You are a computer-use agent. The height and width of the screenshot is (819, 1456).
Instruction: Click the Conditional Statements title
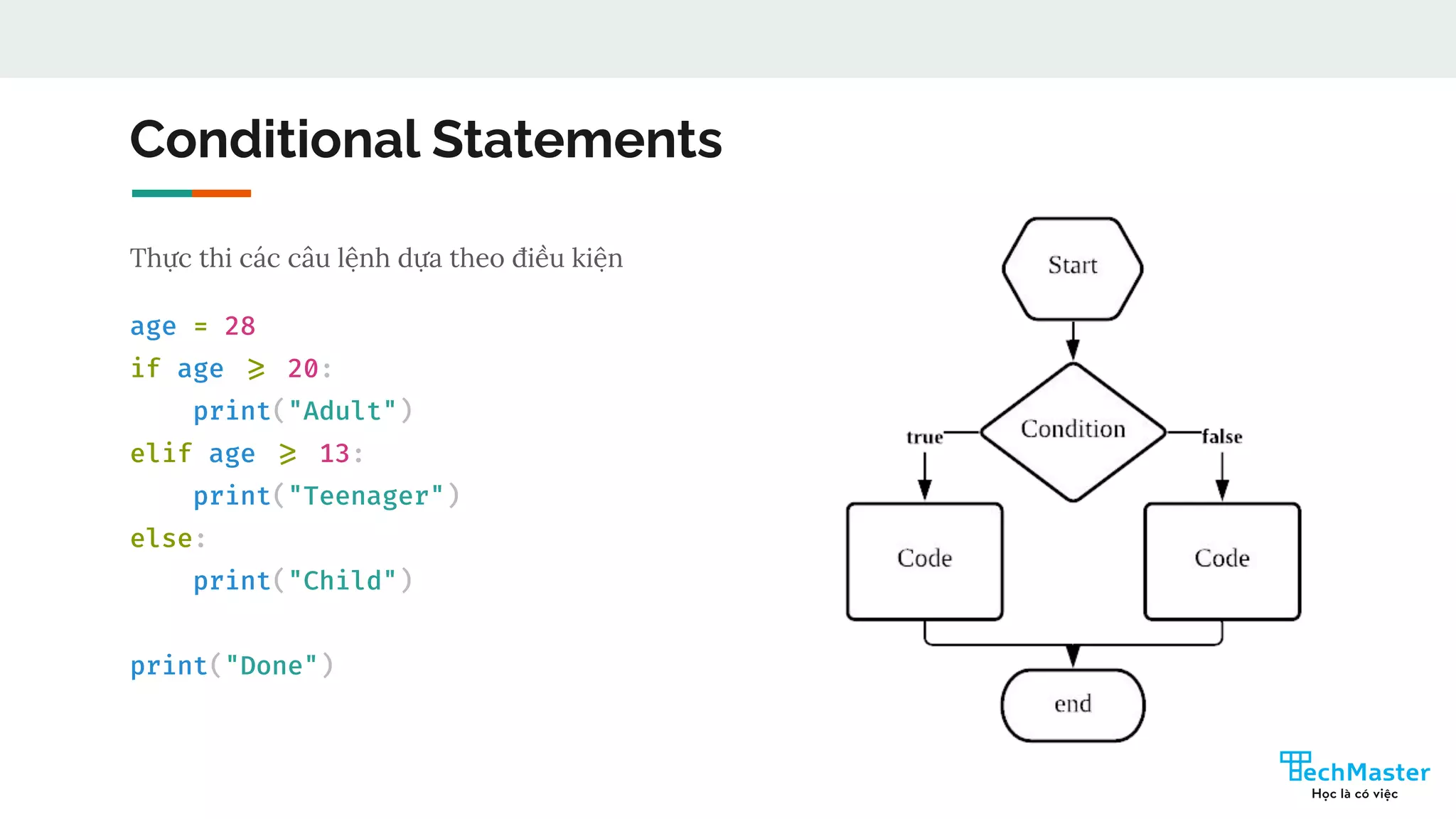(425, 139)
